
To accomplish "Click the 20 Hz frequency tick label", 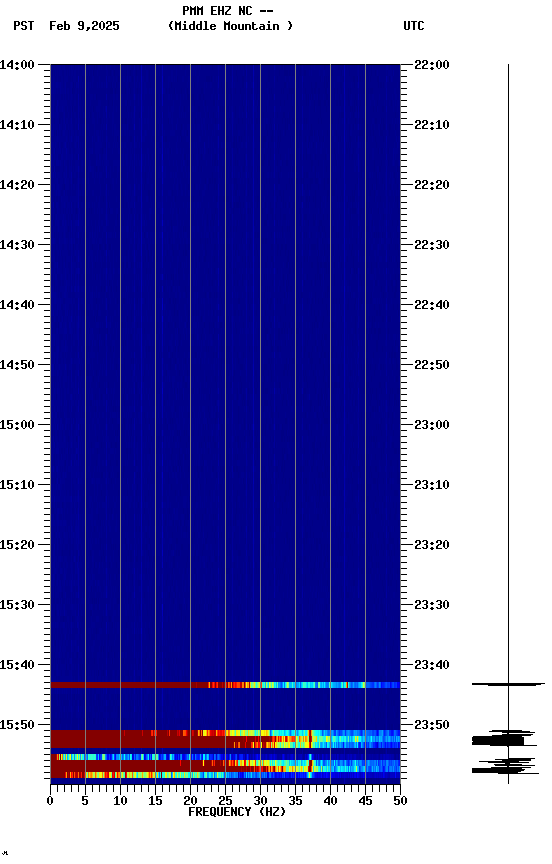I will (190, 801).
